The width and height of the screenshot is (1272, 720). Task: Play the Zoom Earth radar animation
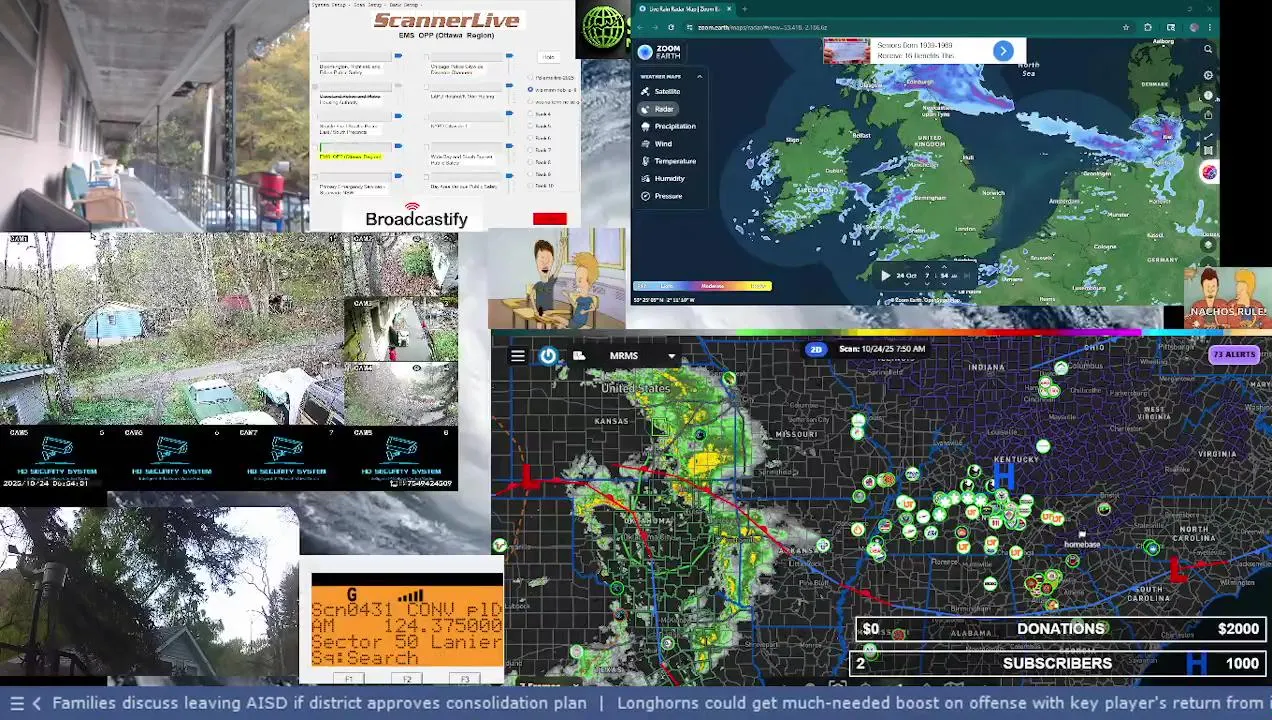point(885,275)
